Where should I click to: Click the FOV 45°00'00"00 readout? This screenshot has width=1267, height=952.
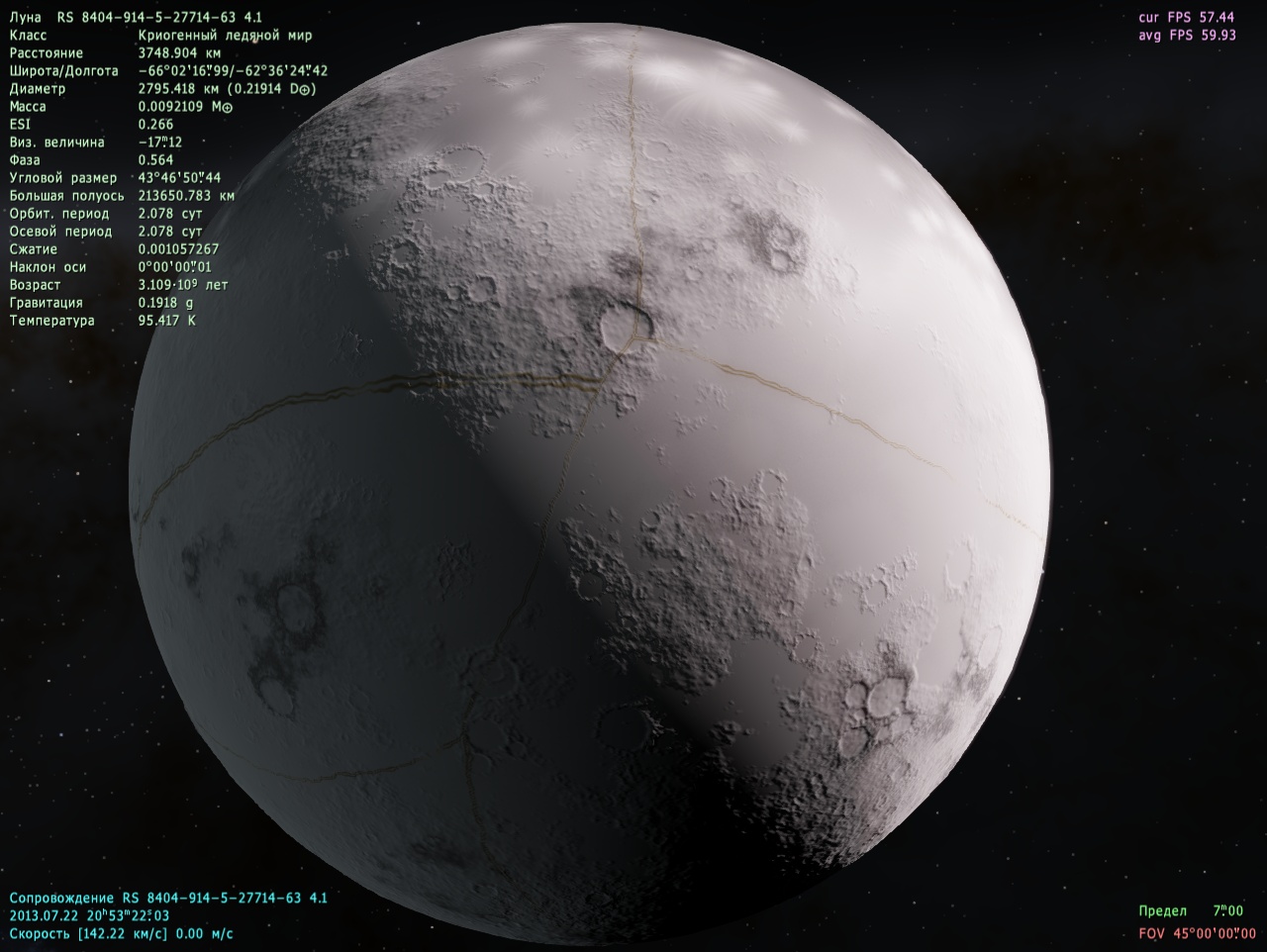(1197, 933)
